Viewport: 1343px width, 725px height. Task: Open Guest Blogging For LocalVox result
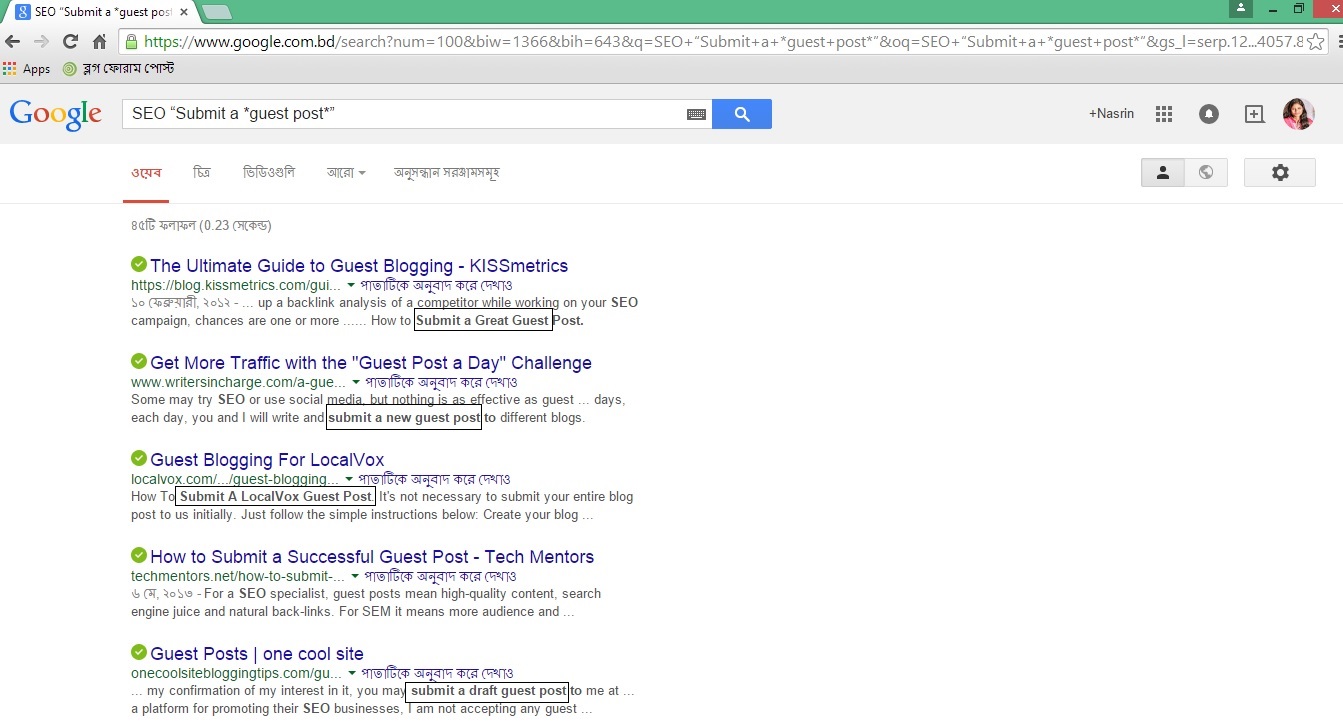(x=267, y=460)
